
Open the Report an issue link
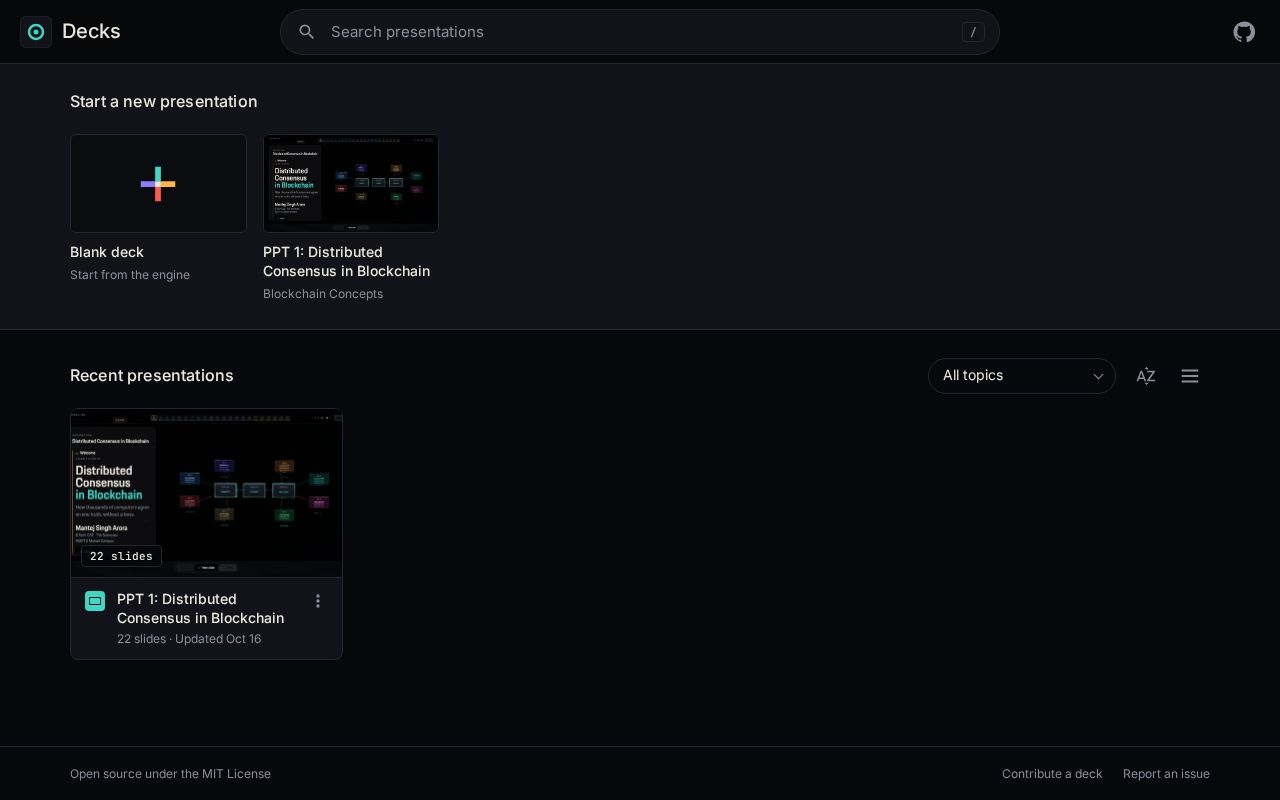coord(1166,774)
